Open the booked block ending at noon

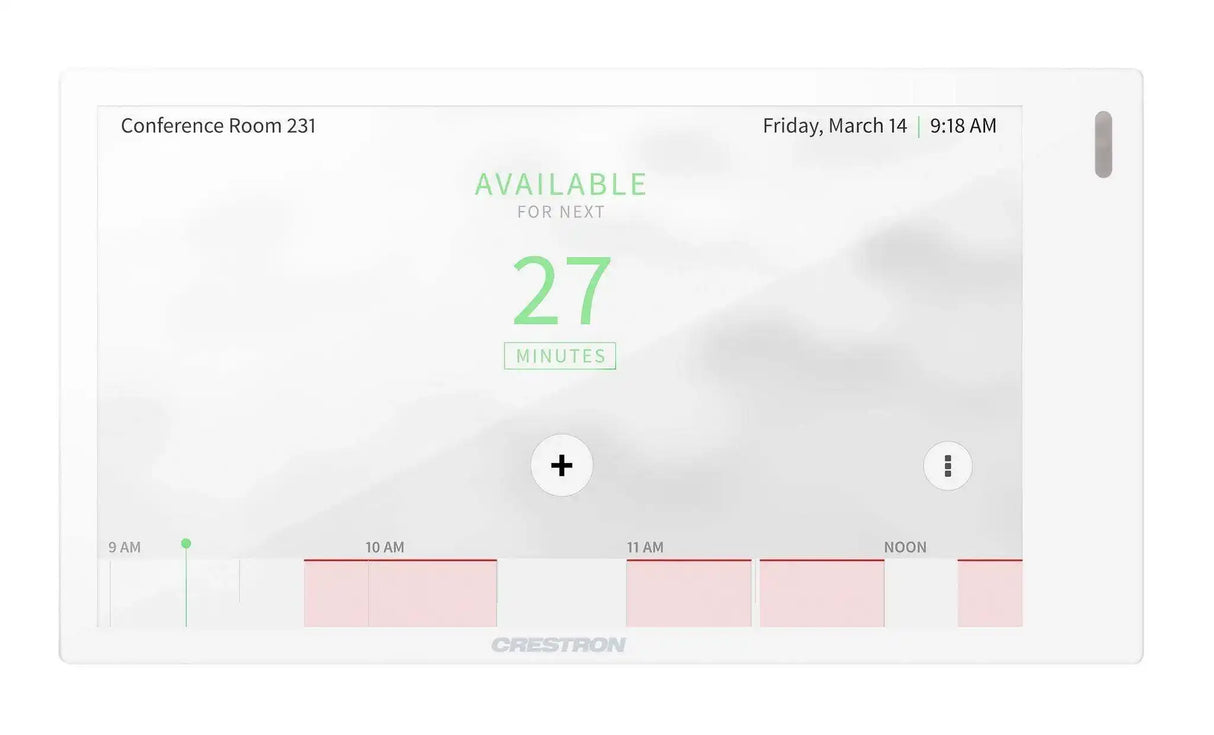click(x=821, y=594)
